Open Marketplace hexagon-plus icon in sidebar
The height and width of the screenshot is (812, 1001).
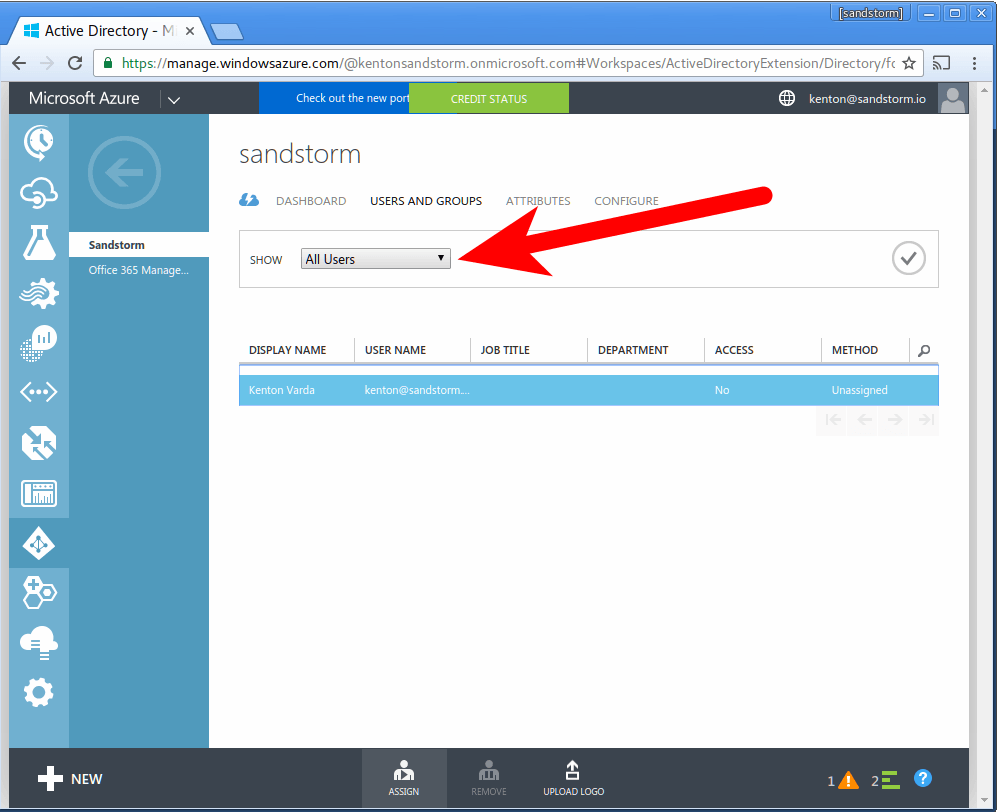click(39, 593)
